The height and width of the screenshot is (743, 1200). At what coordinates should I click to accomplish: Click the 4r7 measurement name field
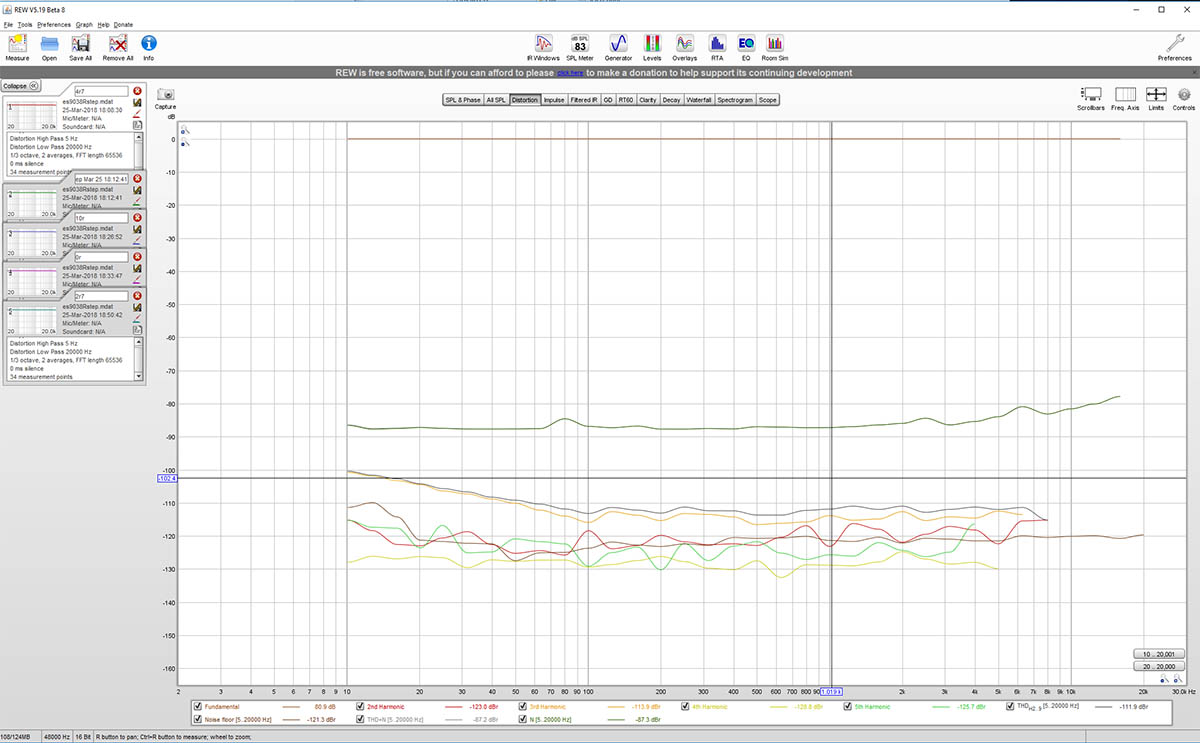101,91
